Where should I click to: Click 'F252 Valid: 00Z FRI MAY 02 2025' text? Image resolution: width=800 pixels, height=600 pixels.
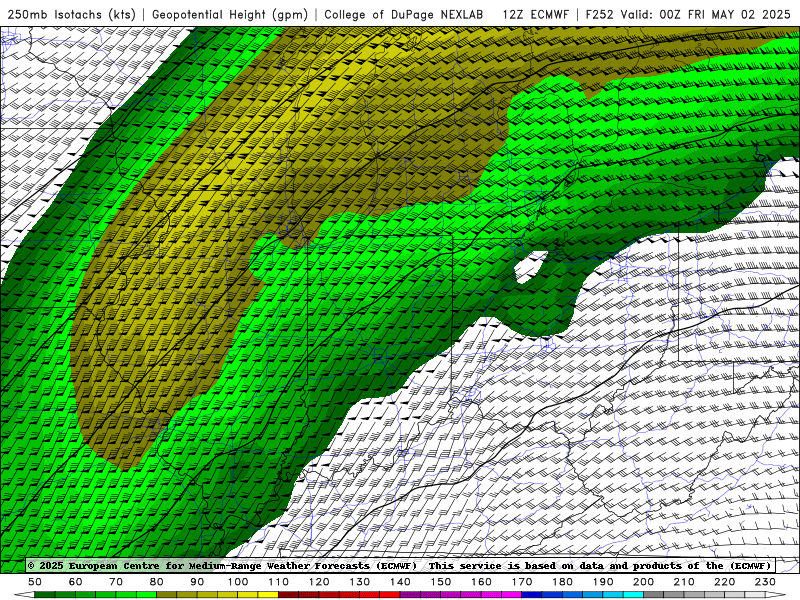(688, 14)
